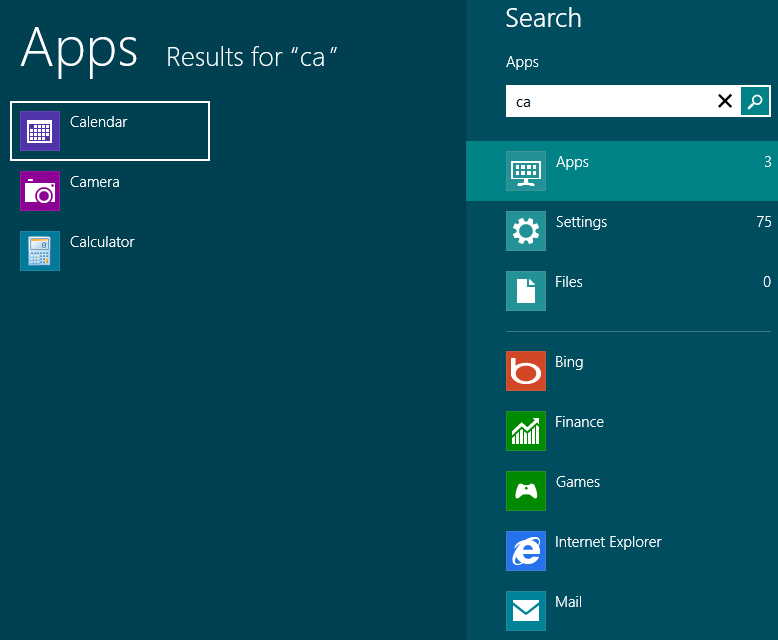The height and width of the screenshot is (640, 778).
Task: Search within Games label
Action: (578, 482)
